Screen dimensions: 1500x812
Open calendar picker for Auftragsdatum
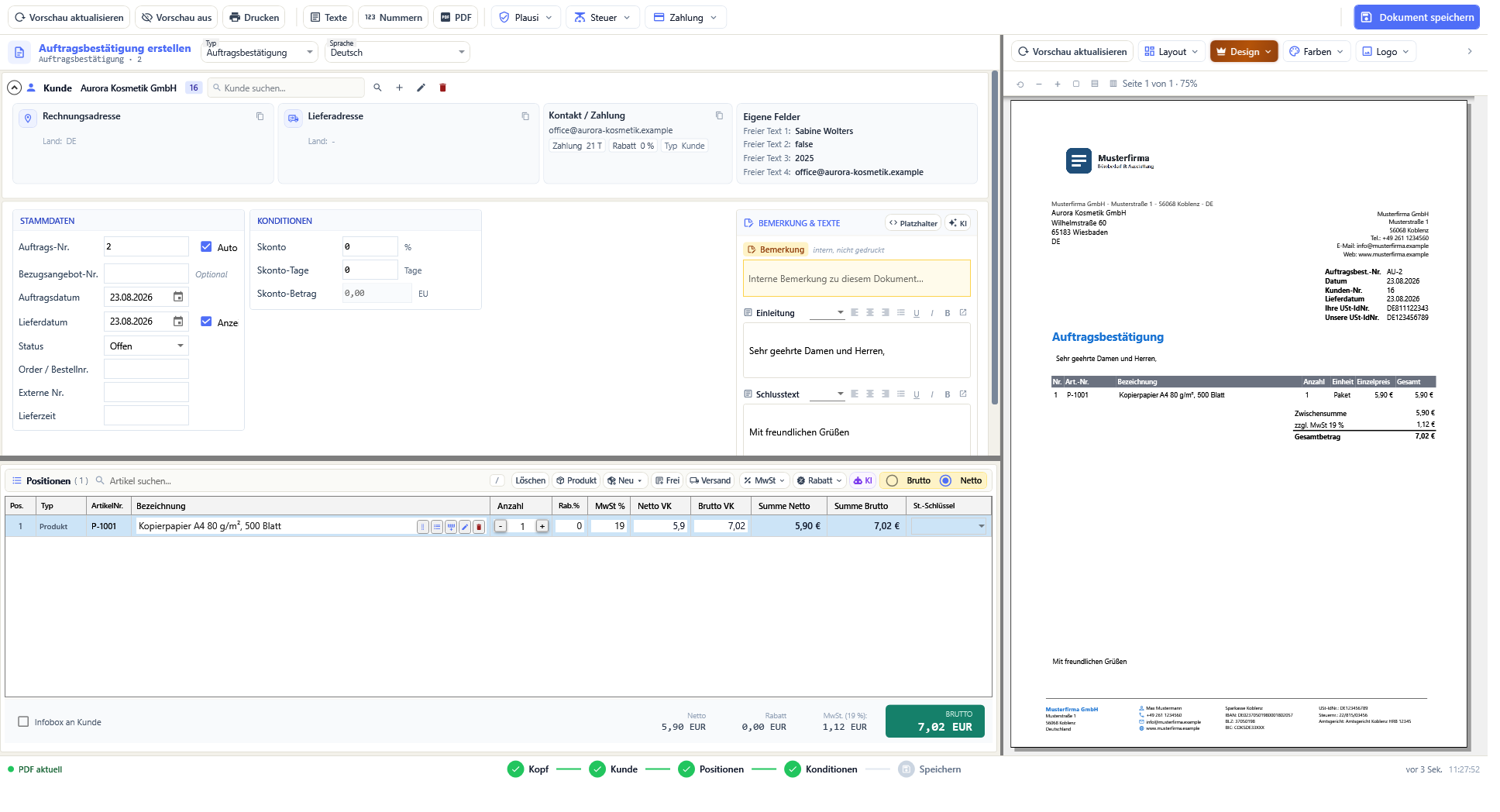click(x=178, y=297)
